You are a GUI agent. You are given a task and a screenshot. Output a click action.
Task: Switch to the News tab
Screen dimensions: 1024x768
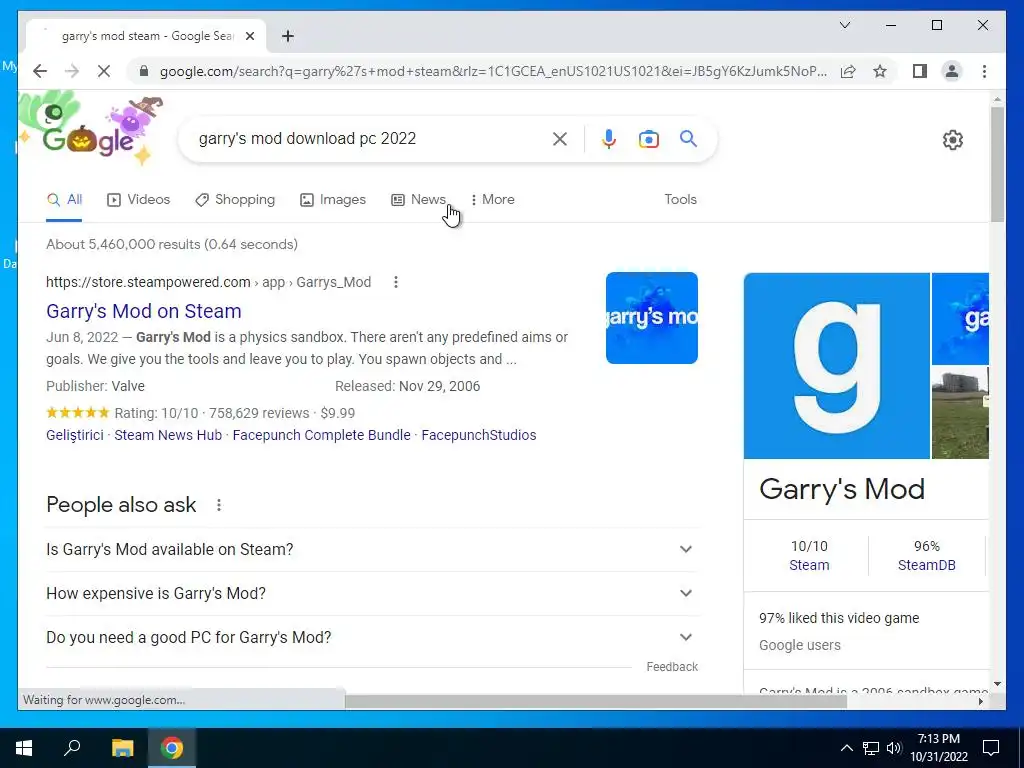419,200
